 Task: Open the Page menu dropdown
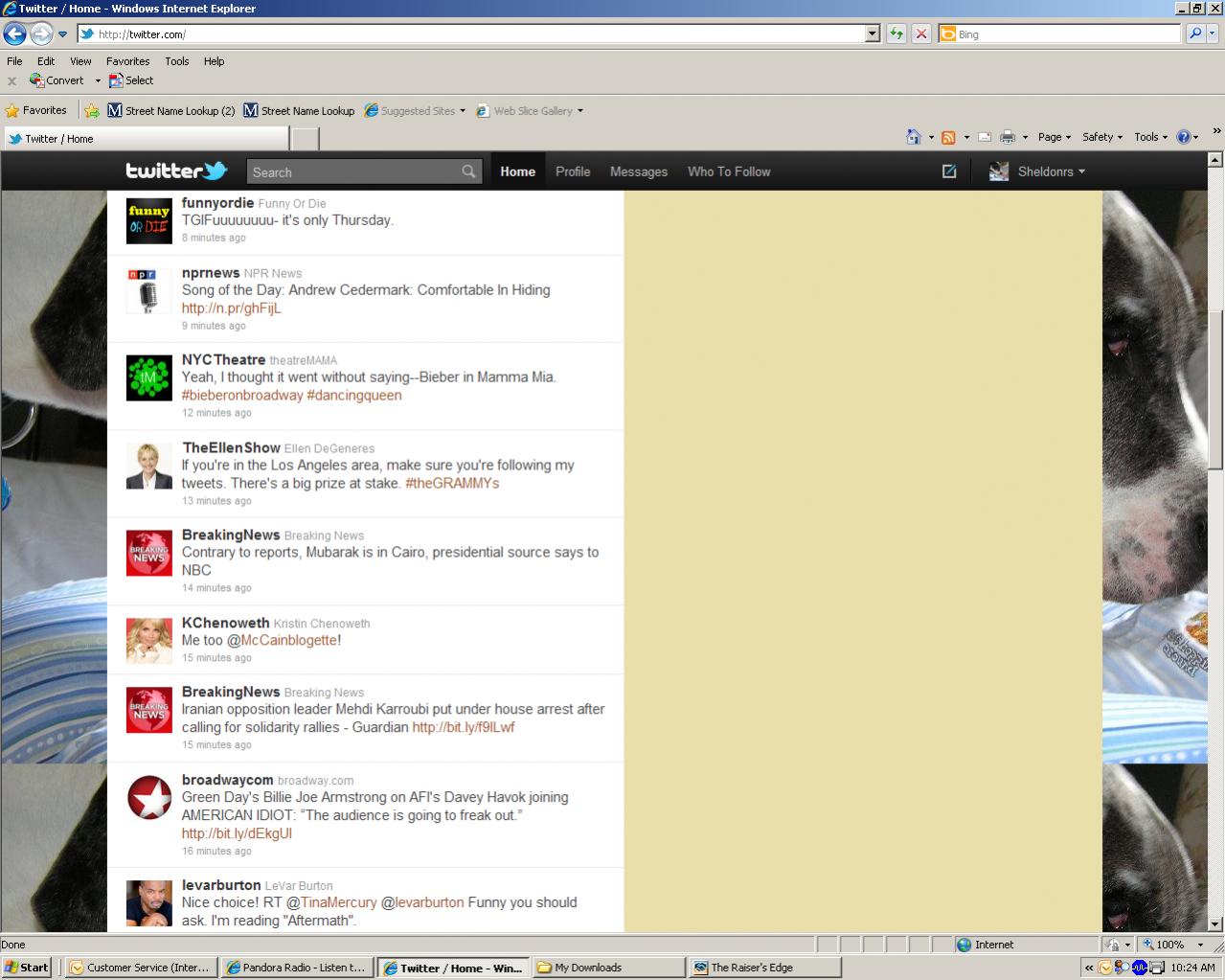click(x=1055, y=137)
